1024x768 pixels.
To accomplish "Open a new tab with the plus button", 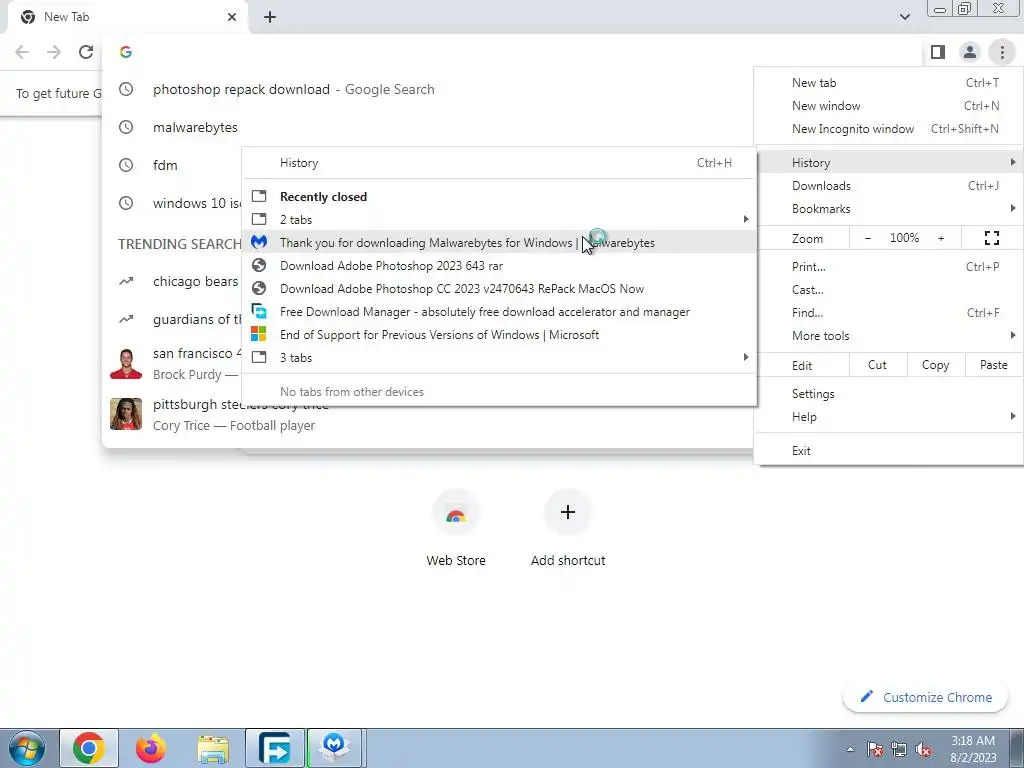I will point(270,17).
